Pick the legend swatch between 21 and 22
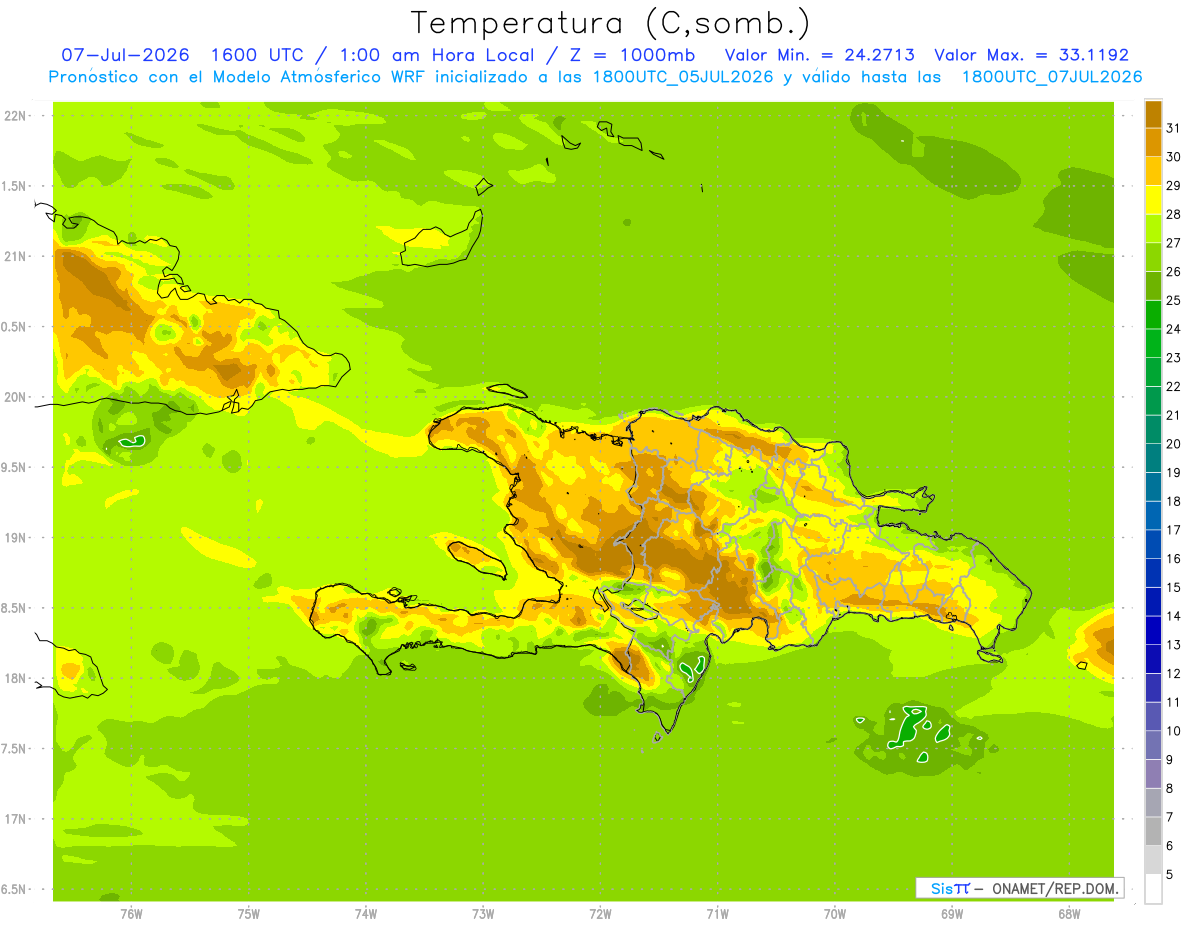Screen dimensions: 1200x927 [x=1154, y=401]
